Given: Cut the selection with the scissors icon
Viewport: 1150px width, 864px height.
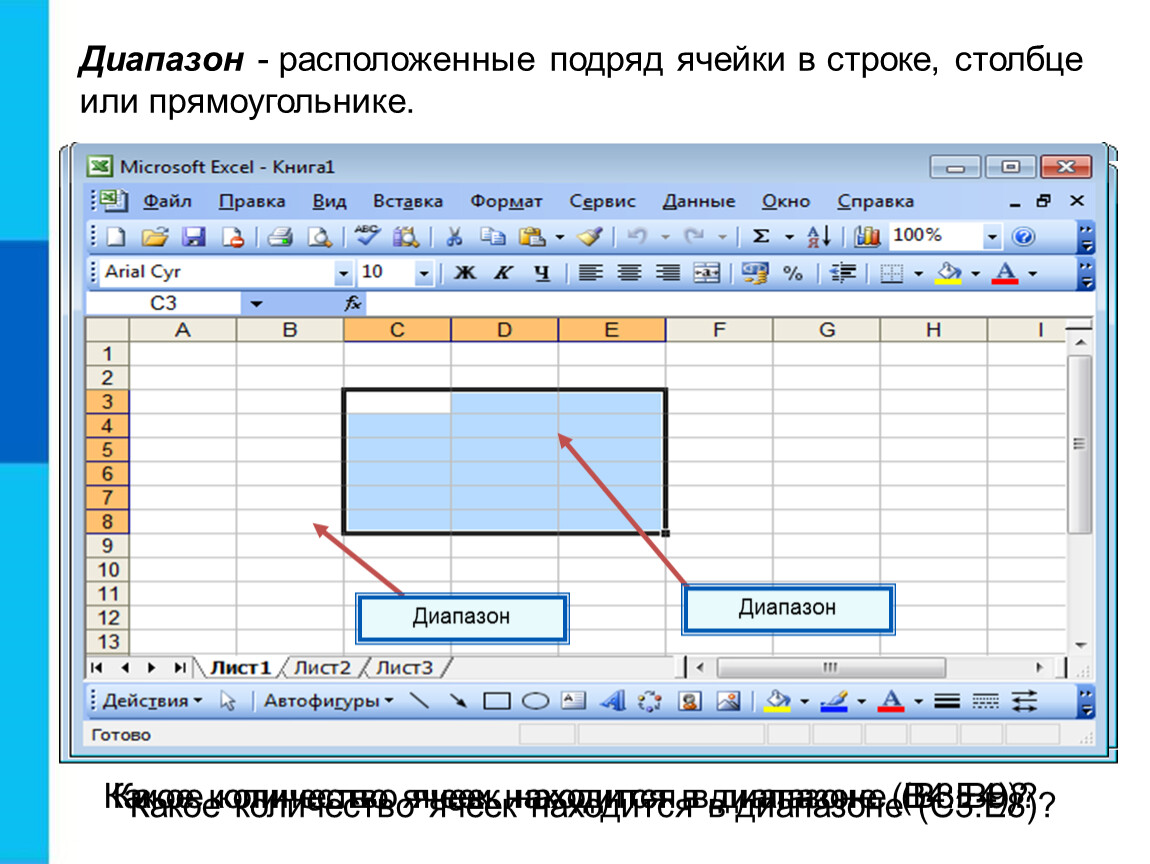Looking at the screenshot, I should click(x=454, y=236).
